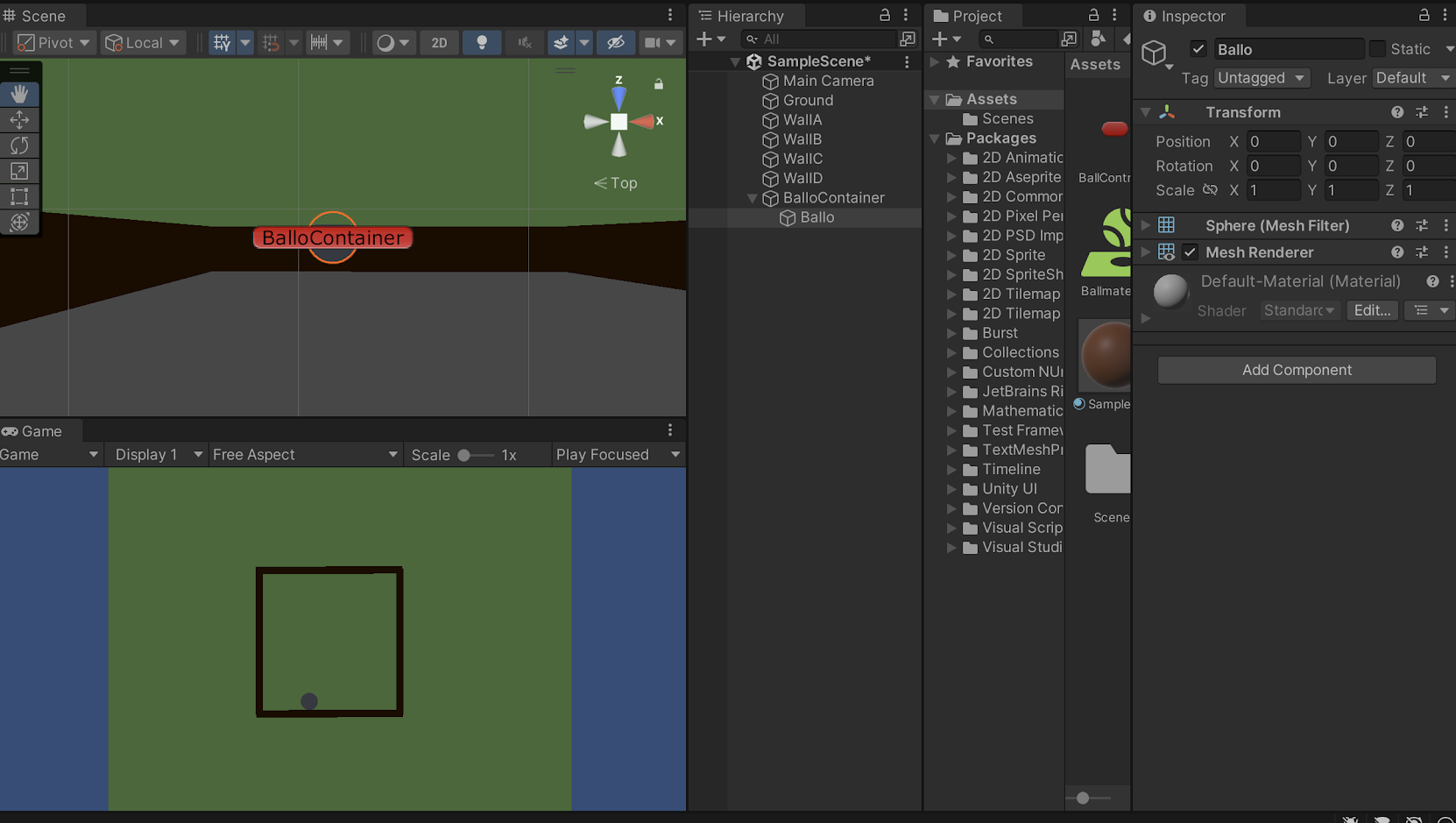Adjust the Game view Scale slider

[464, 455]
